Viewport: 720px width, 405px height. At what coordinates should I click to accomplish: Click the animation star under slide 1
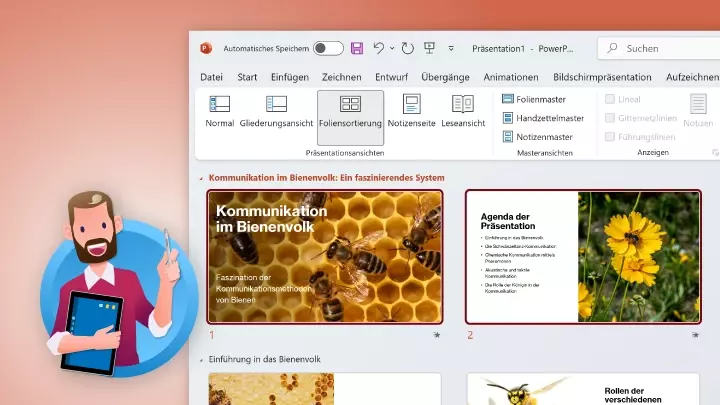point(437,335)
